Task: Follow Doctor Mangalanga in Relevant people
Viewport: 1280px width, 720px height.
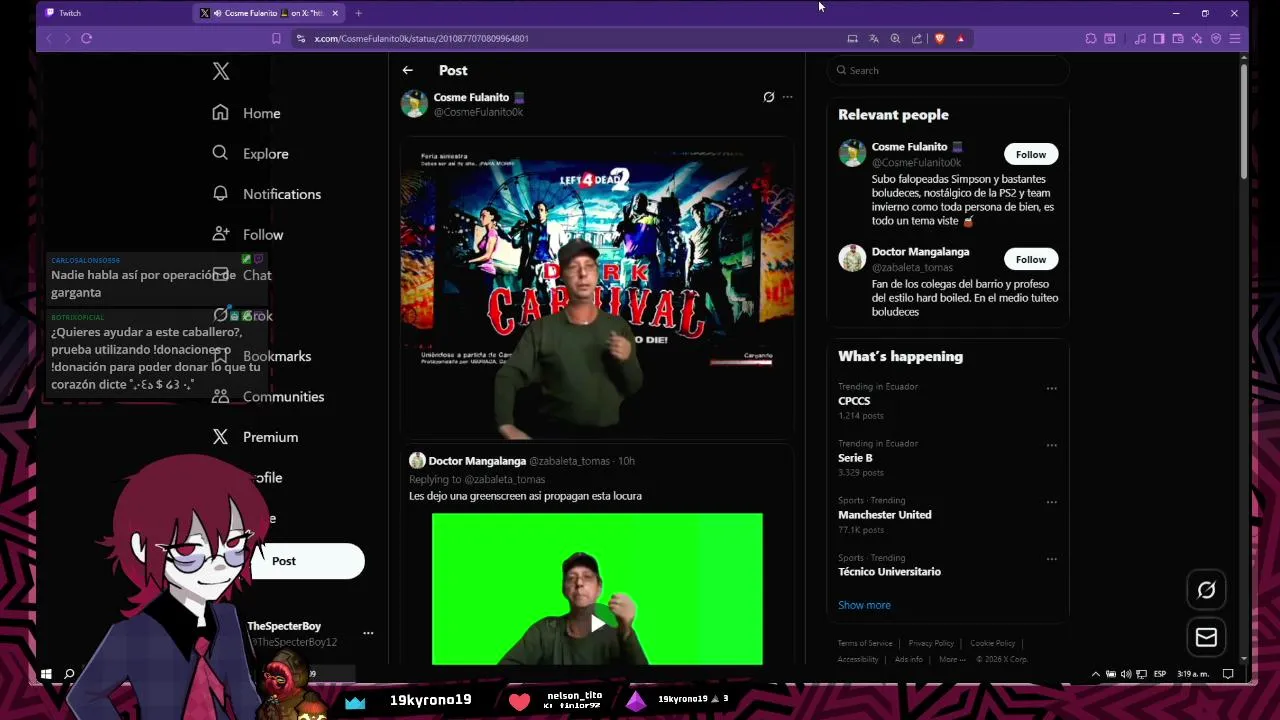Action: (1031, 259)
